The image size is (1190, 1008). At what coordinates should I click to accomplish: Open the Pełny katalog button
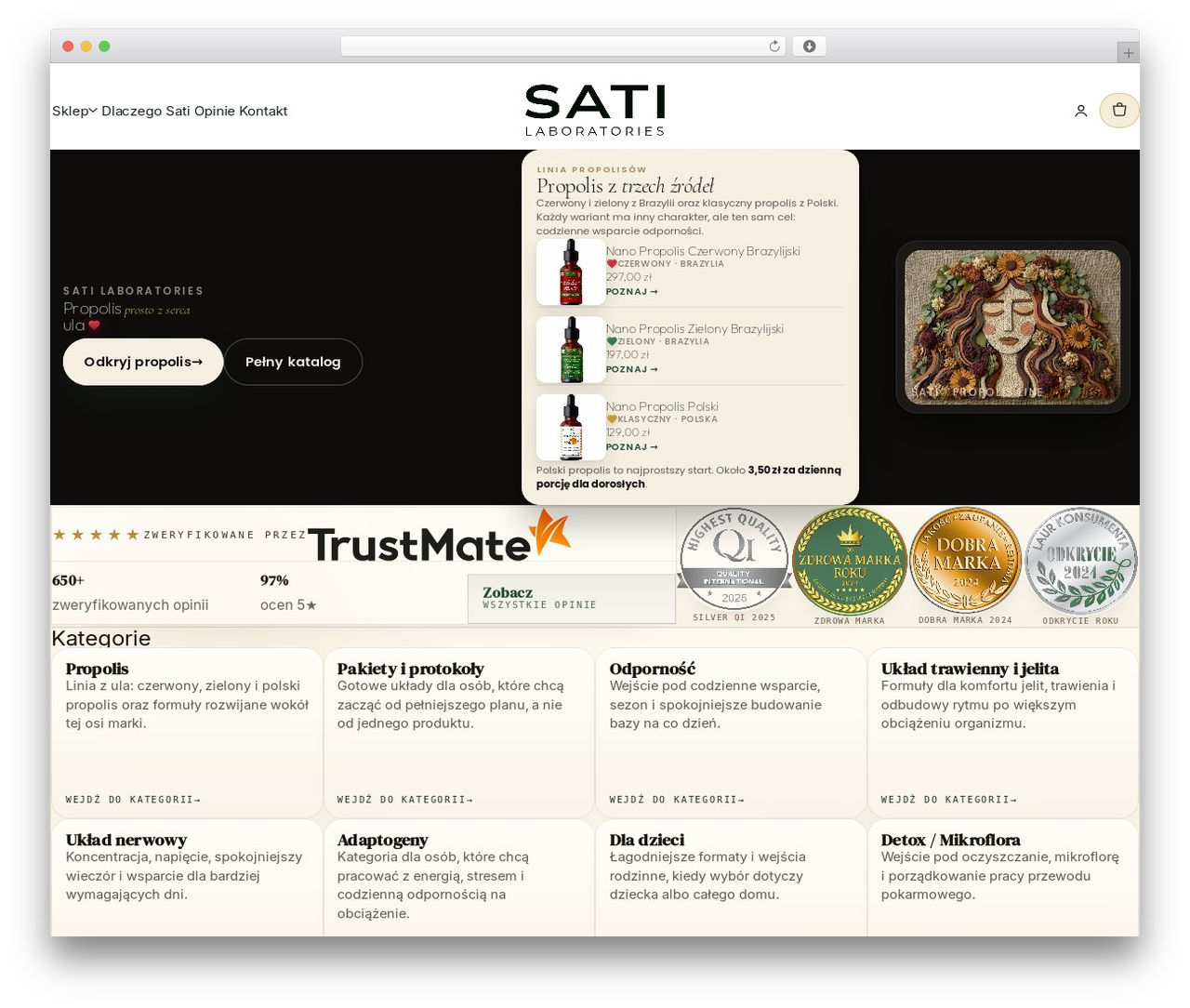293,362
